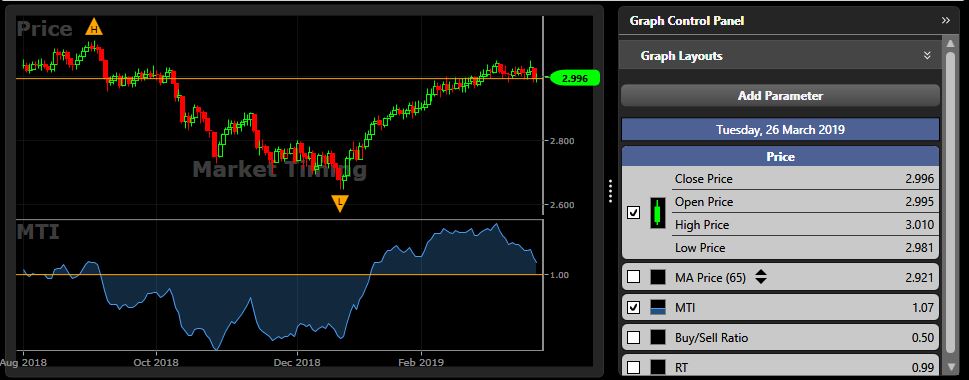Click the Dec 2018 date axis label
Image resolution: width=969 pixels, height=380 pixels.
coord(297,362)
